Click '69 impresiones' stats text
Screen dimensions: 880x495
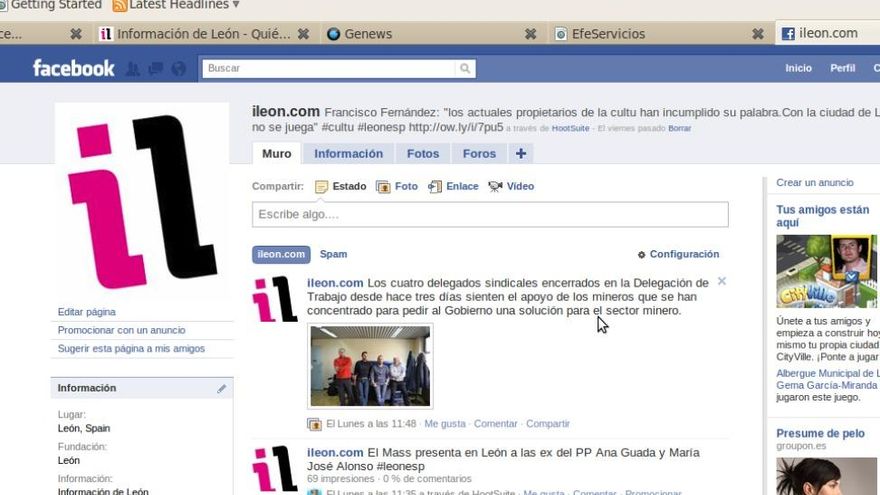[x=340, y=479]
